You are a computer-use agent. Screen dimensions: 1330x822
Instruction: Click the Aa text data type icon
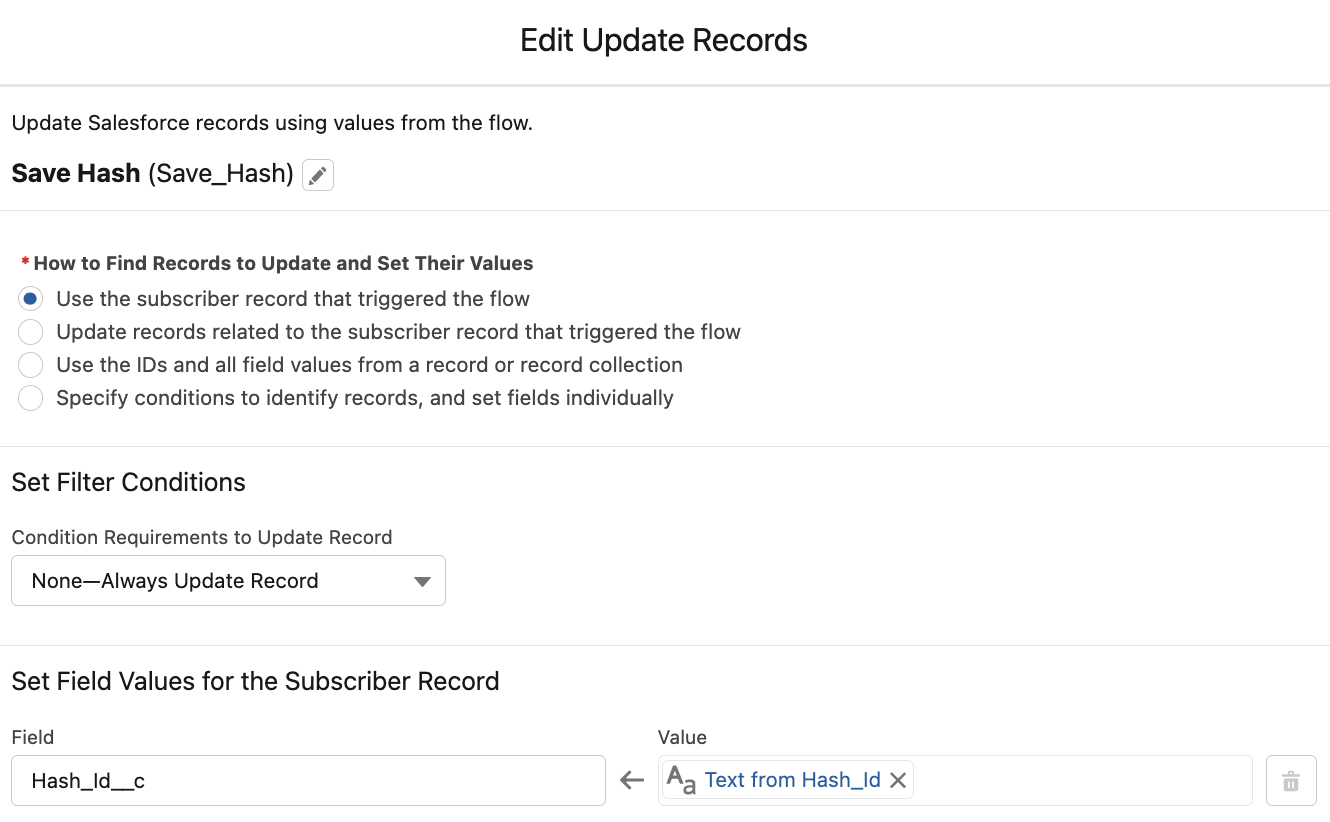coord(681,780)
